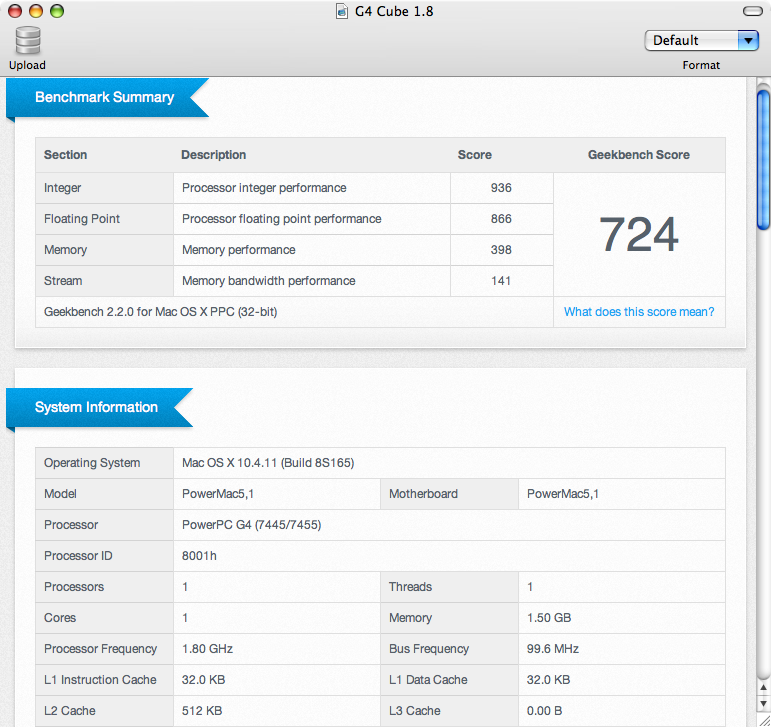Click the vertical scrollbar thumb
The height and width of the screenshot is (727, 771).
(x=764, y=159)
